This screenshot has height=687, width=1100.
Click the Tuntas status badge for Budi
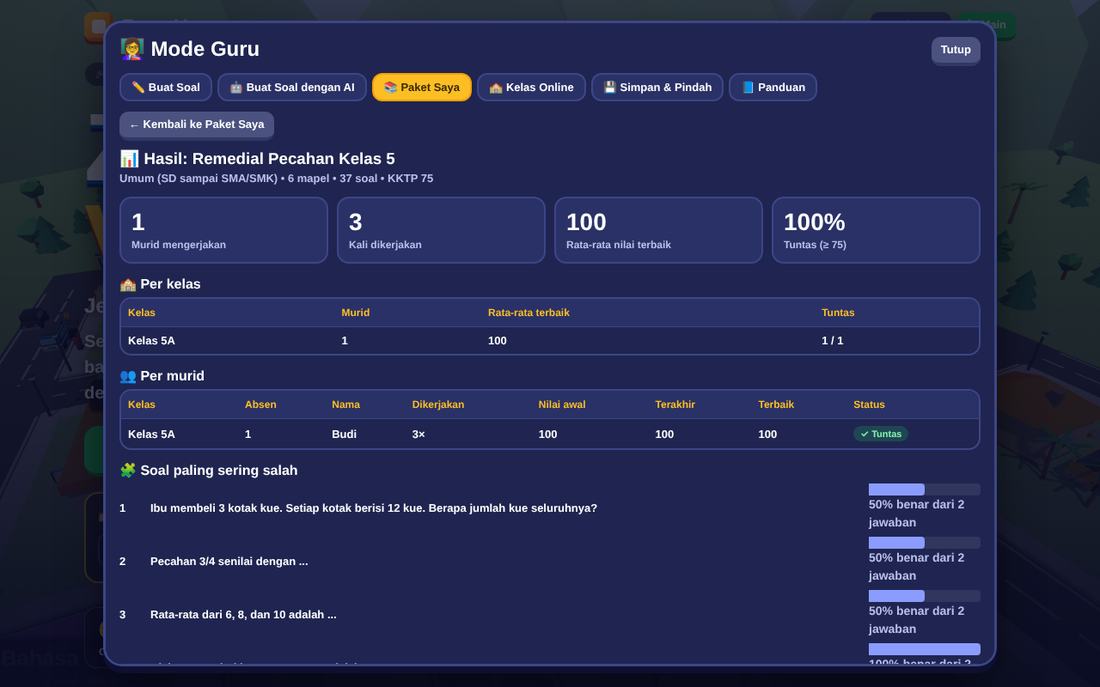click(880, 434)
